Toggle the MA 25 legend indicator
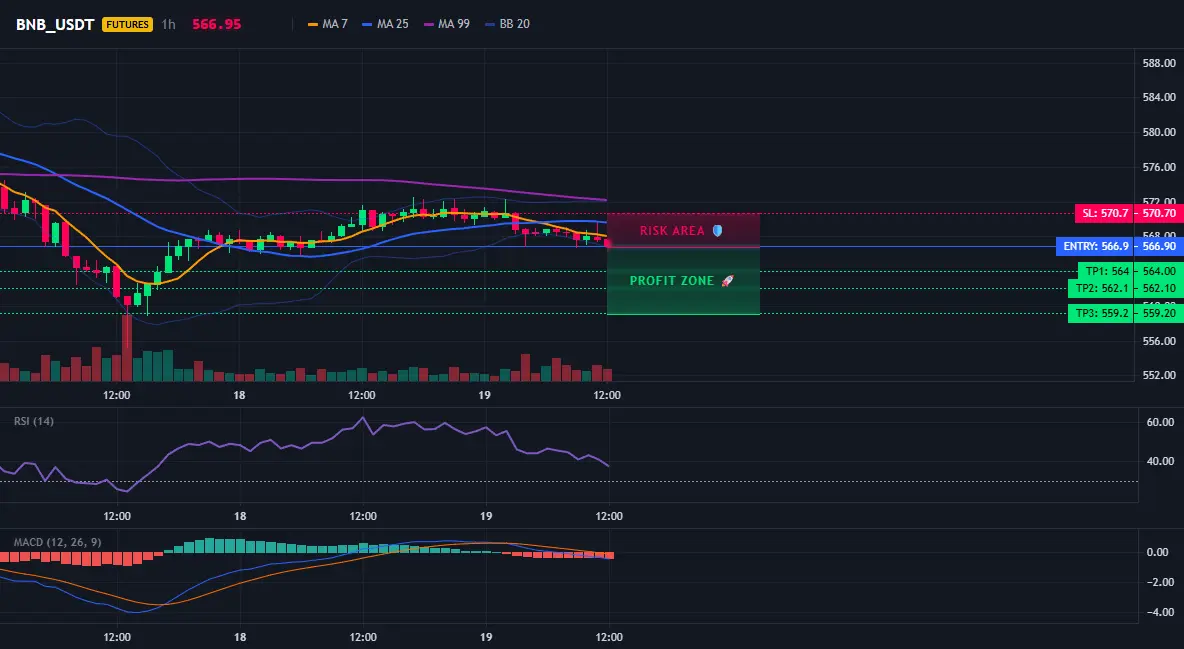The height and width of the screenshot is (649, 1184). coord(385,24)
